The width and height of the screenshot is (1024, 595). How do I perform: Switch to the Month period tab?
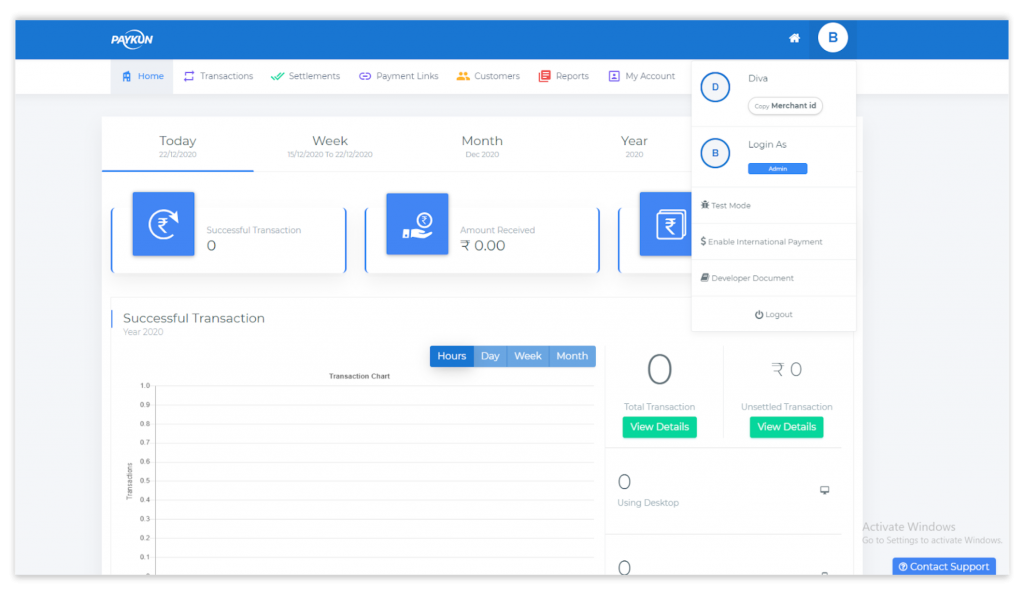(x=482, y=146)
